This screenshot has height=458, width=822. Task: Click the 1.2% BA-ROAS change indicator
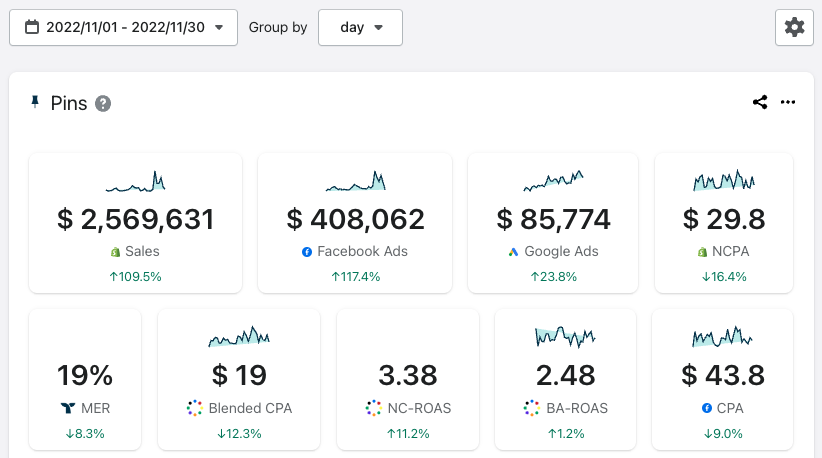pyautogui.click(x=565, y=434)
